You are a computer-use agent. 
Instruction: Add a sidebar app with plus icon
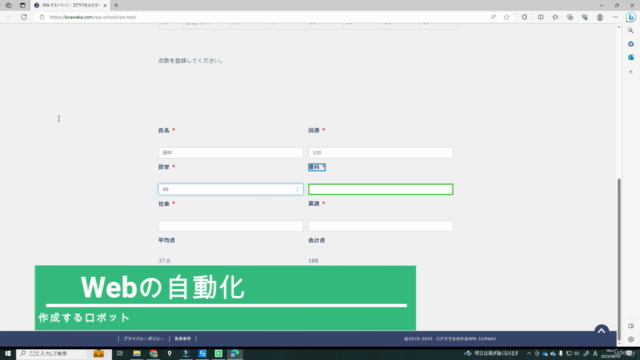tap(631, 72)
